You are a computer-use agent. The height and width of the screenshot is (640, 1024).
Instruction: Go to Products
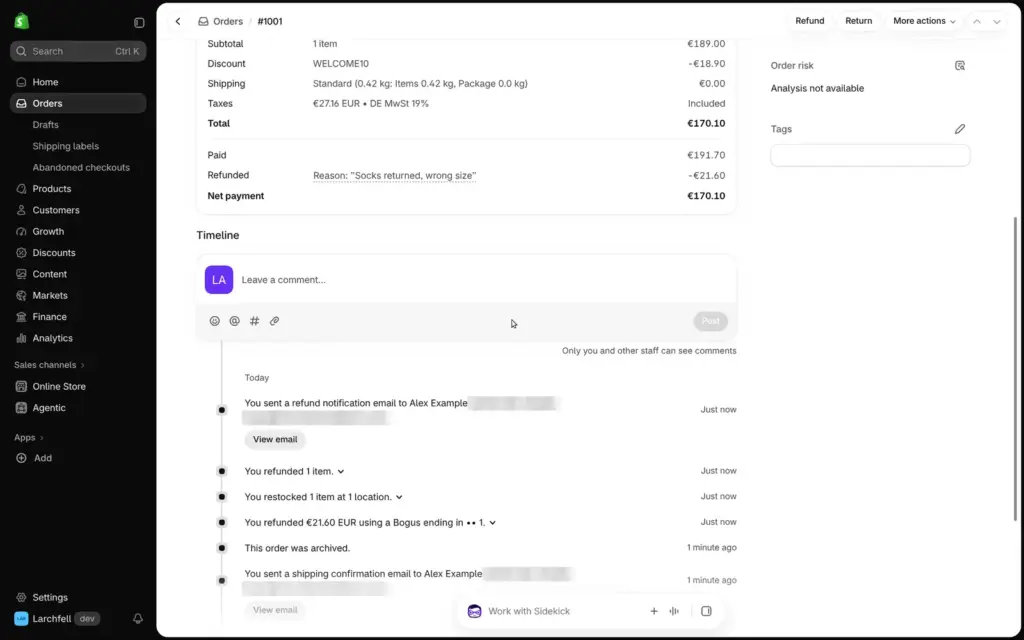78,189
